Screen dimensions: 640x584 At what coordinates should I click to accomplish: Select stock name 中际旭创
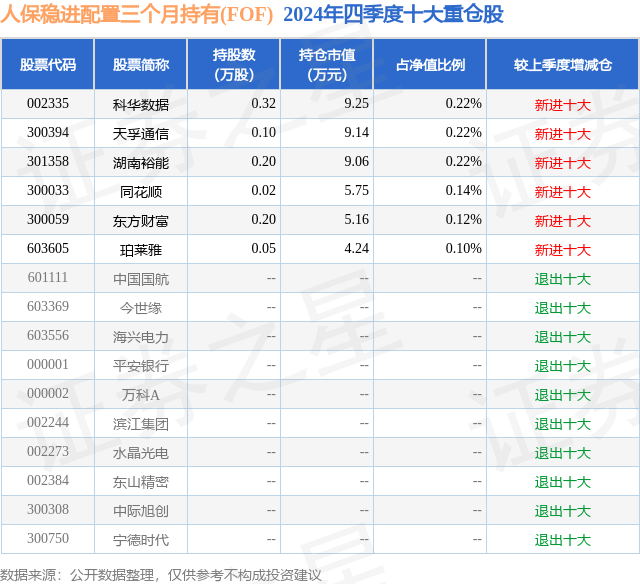pos(141,511)
